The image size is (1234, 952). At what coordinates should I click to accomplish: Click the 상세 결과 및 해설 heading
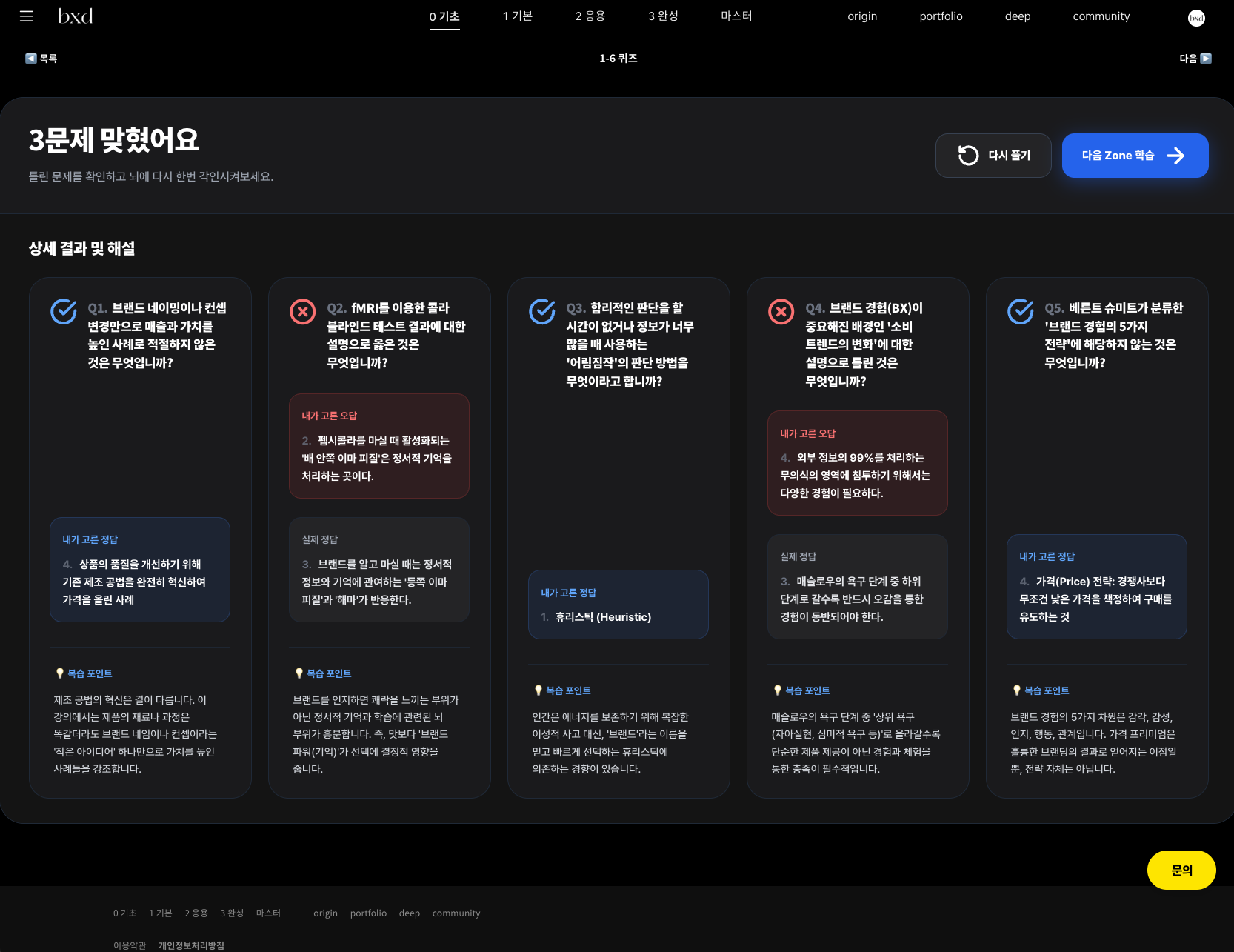81,248
